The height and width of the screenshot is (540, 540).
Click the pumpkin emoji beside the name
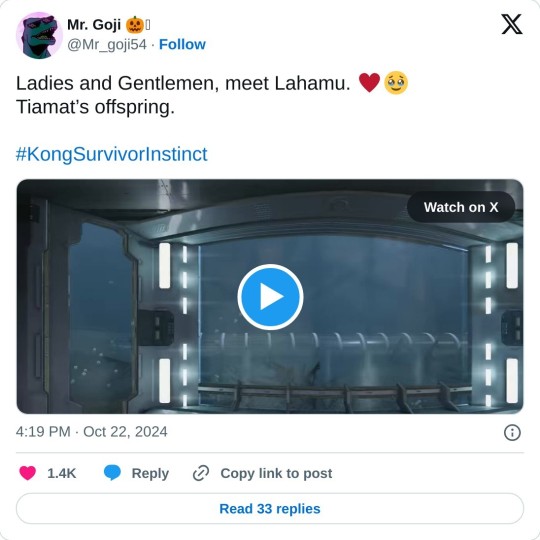134,25
